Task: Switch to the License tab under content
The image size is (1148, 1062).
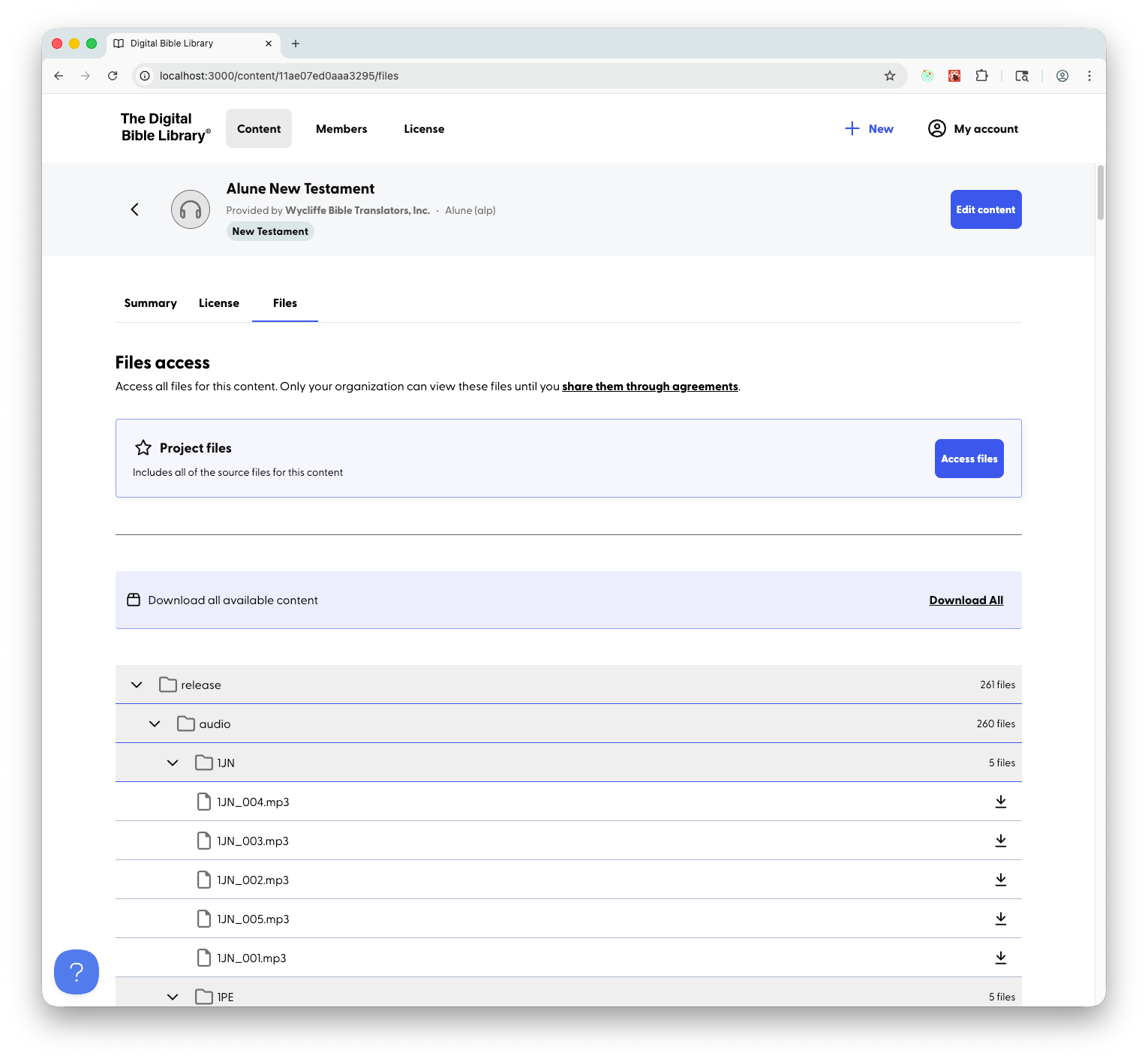Action: pos(219,303)
